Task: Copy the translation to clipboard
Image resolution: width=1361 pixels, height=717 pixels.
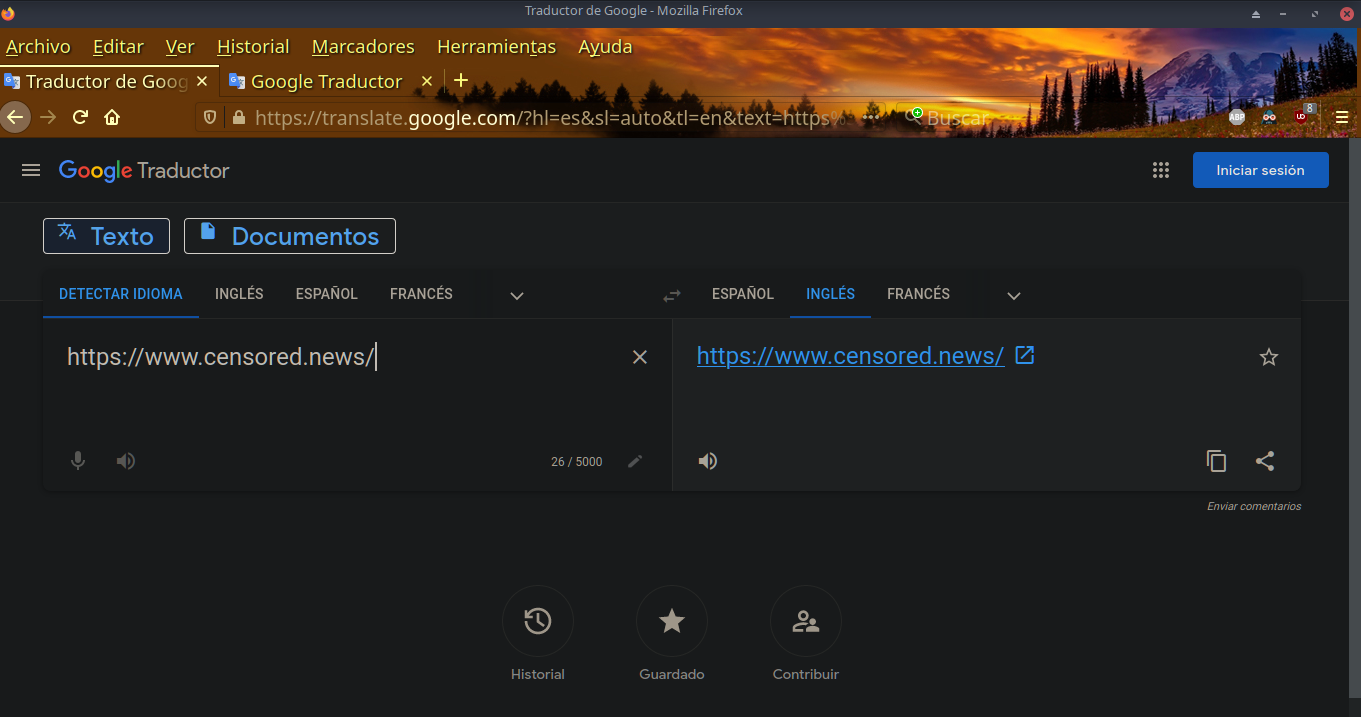Action: coord(1216,461)
